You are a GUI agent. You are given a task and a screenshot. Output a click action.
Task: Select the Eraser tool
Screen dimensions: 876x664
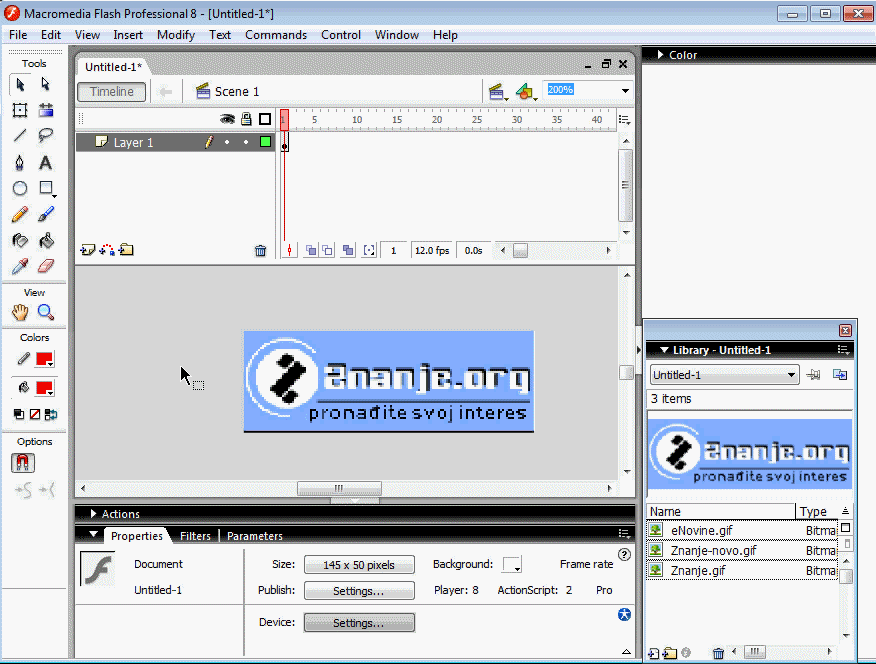[x=46, y=266]
